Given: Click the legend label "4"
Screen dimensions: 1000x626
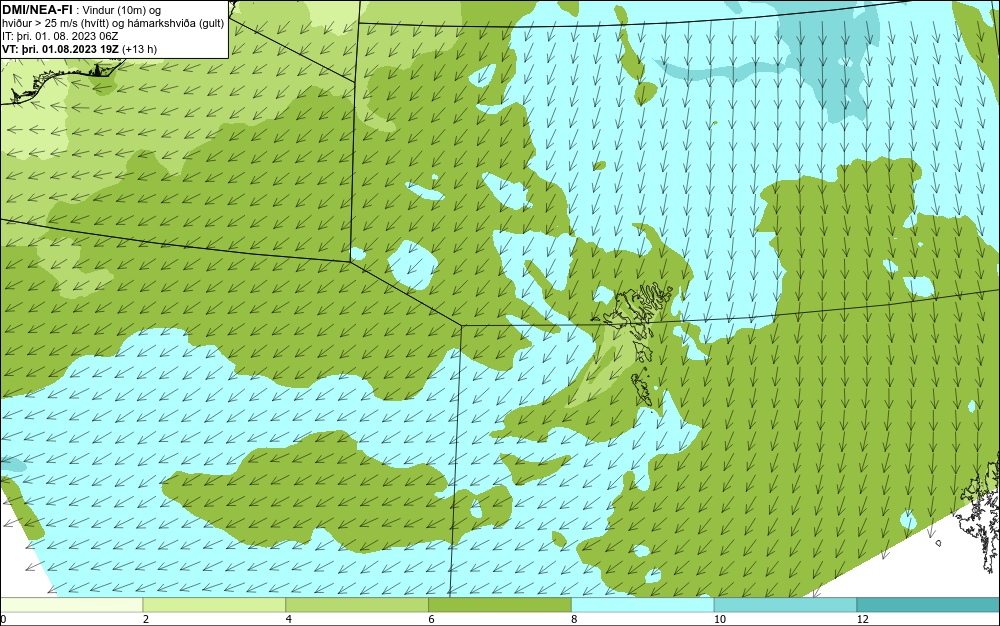Looking at the screenshot, I should coord(289,619).
